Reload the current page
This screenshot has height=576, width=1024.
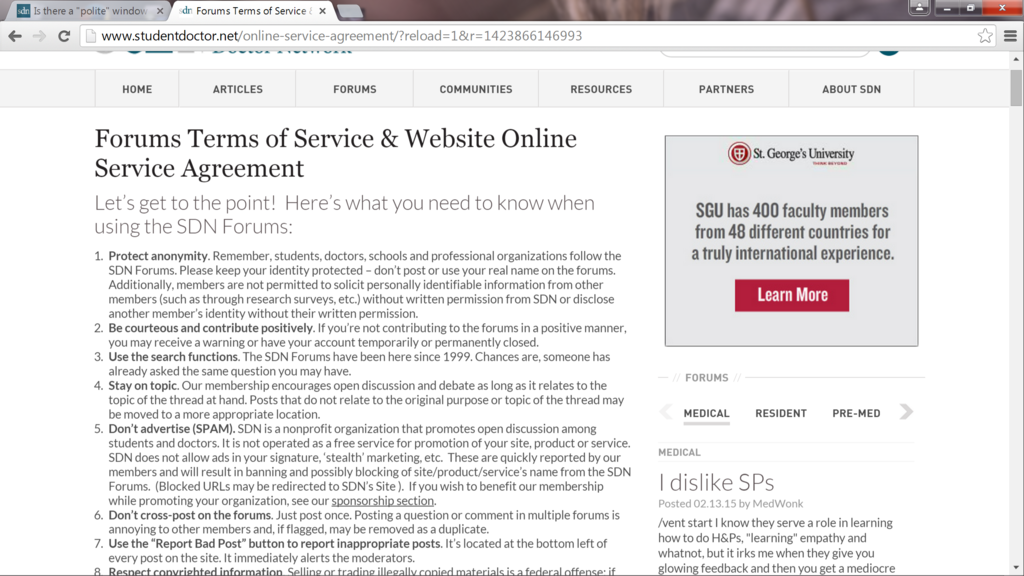coord(64,36)
